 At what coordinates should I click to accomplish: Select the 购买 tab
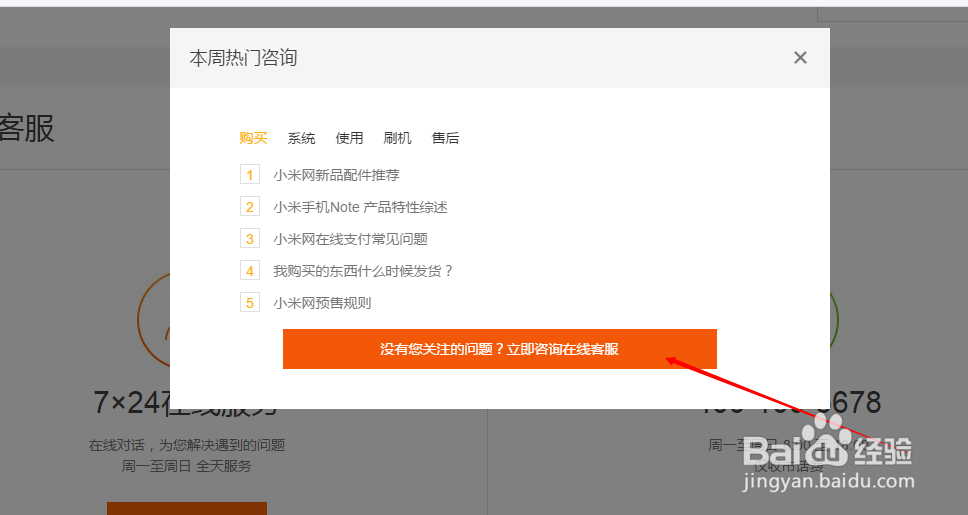pyautogui.click(x=253, y=138)
